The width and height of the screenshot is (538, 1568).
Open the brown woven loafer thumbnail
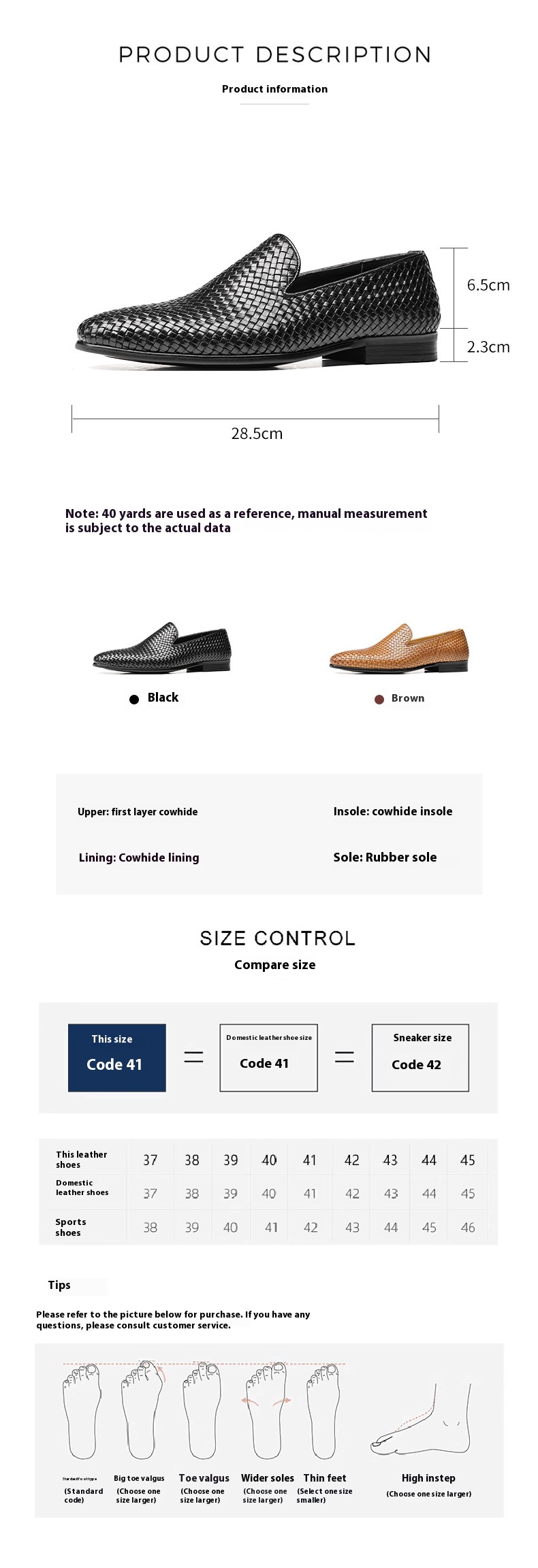pos(399,649)
